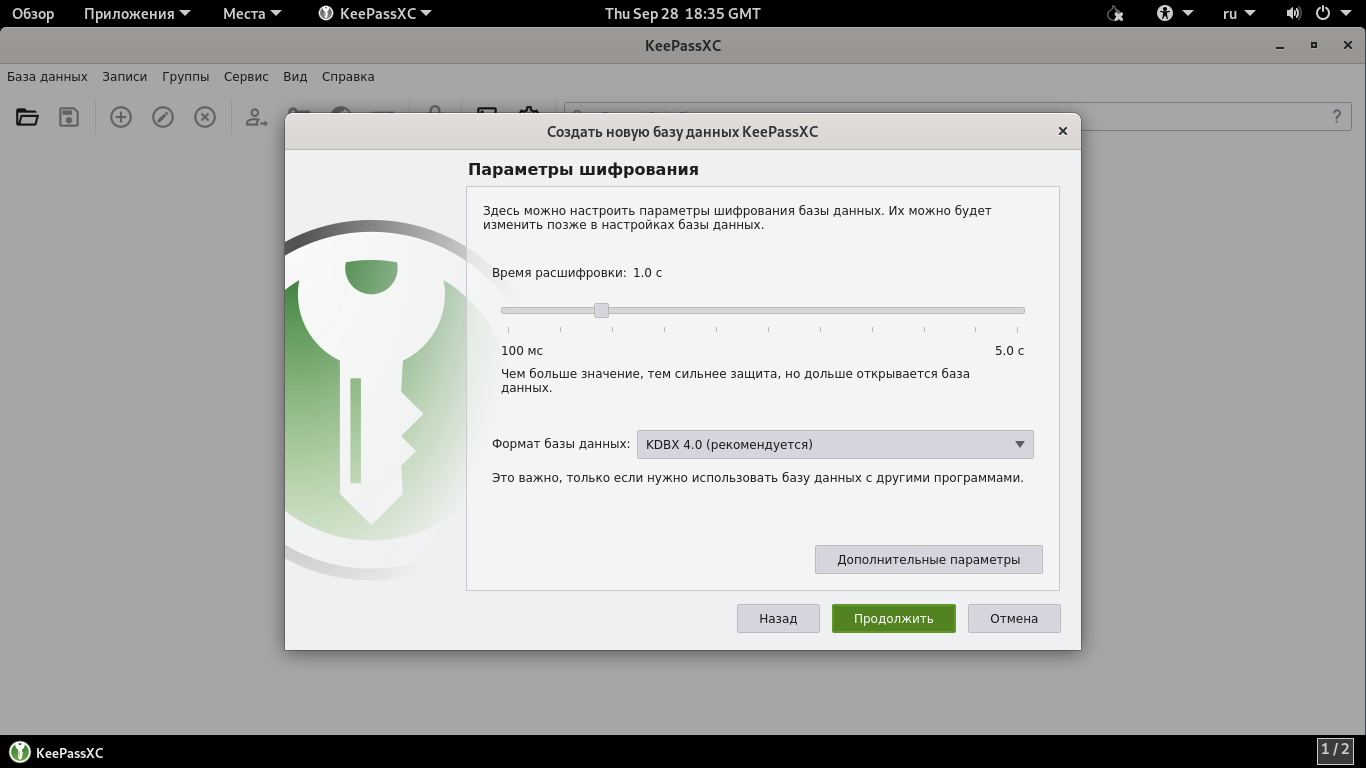The height and width of the screenshot is (768, 1366).
Task: Click the edit entry pencil icon
Action: click(x=163, y=117)
